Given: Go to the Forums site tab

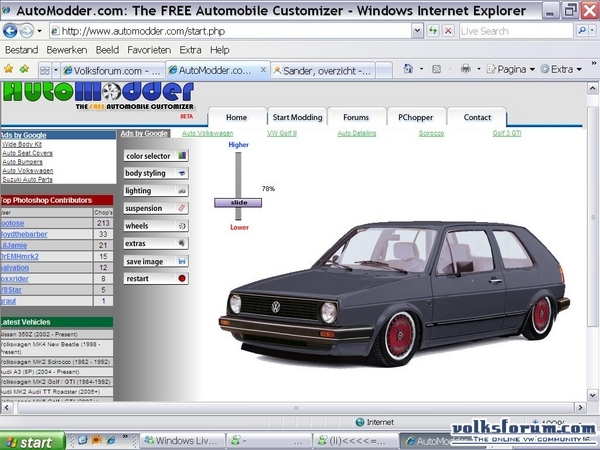Looking at the screenshot, I should (x=356, y=117).
